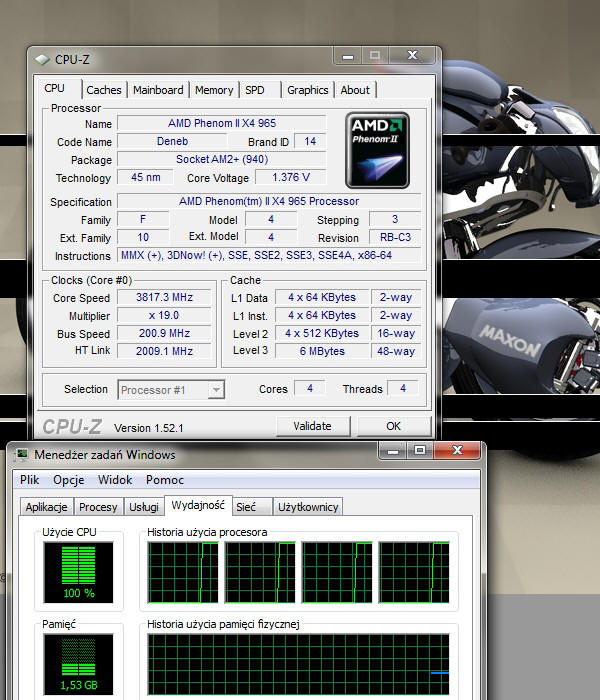This screenshot has width=600, height=700.
Task: Click the Core Voltage value 1.376 V
Action: 291,177
